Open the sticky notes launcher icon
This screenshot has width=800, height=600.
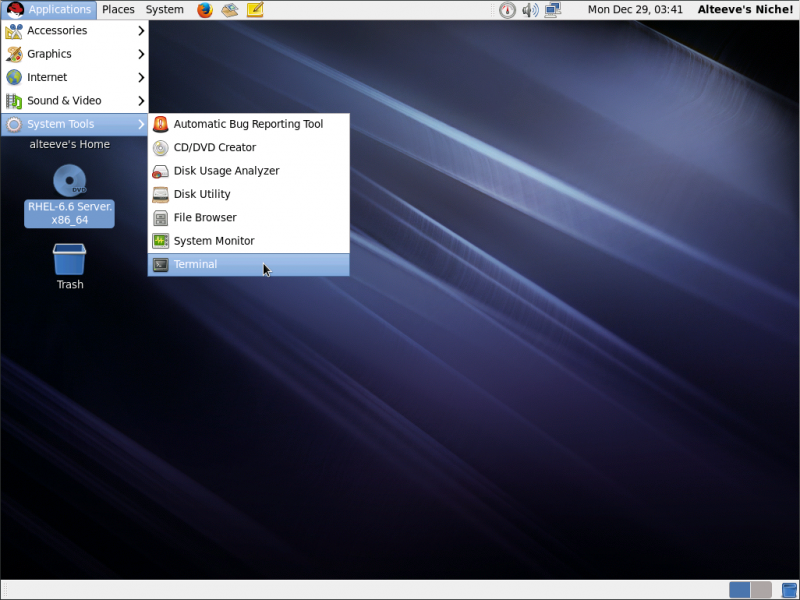point(255,10)
